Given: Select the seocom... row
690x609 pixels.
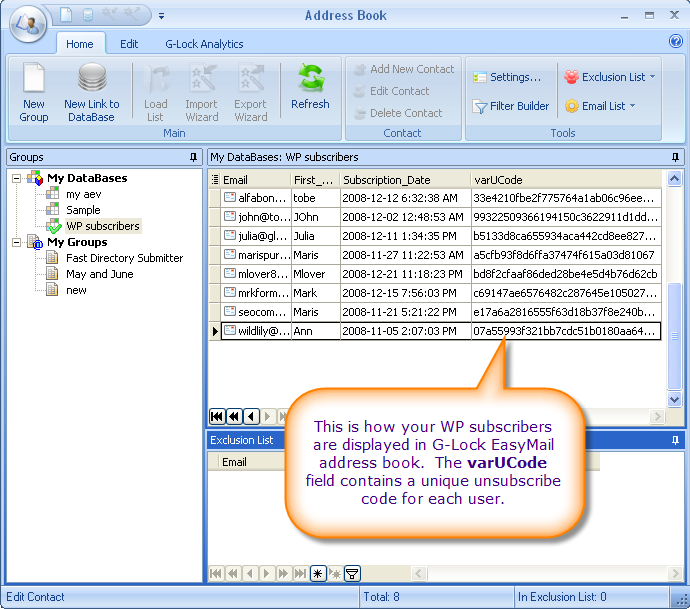Looking at the screenshot, I should (x=435, y=312).
